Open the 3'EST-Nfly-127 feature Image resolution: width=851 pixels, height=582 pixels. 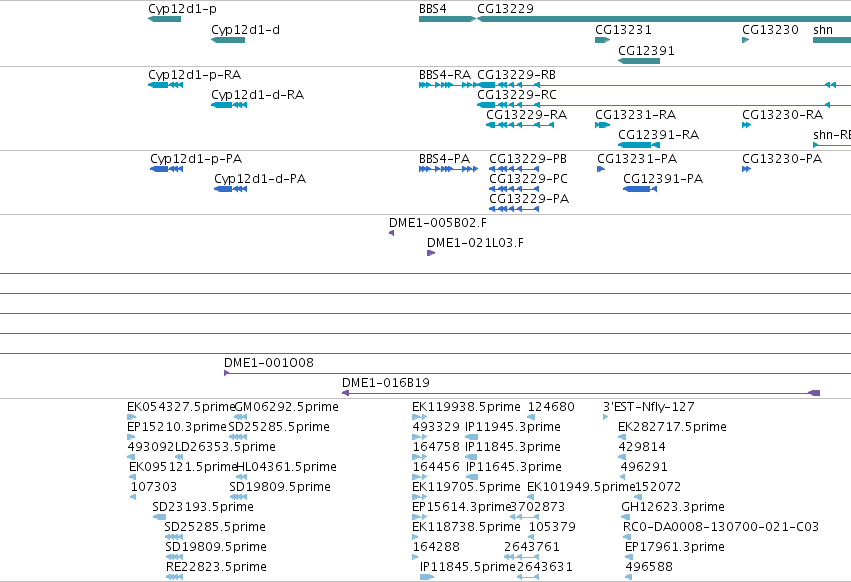pos(606,417)
